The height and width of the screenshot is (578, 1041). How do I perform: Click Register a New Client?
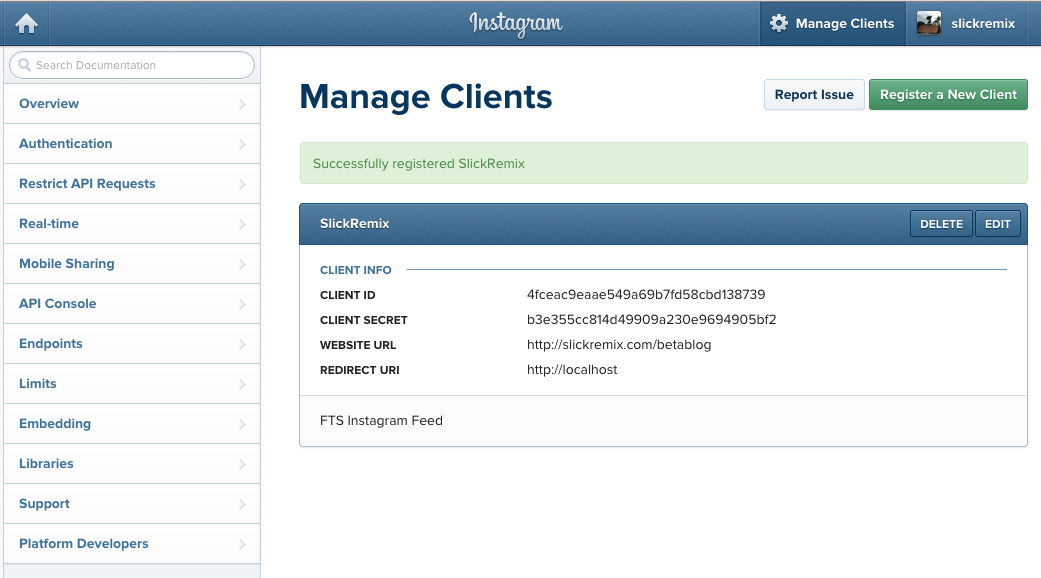(948, 95)
